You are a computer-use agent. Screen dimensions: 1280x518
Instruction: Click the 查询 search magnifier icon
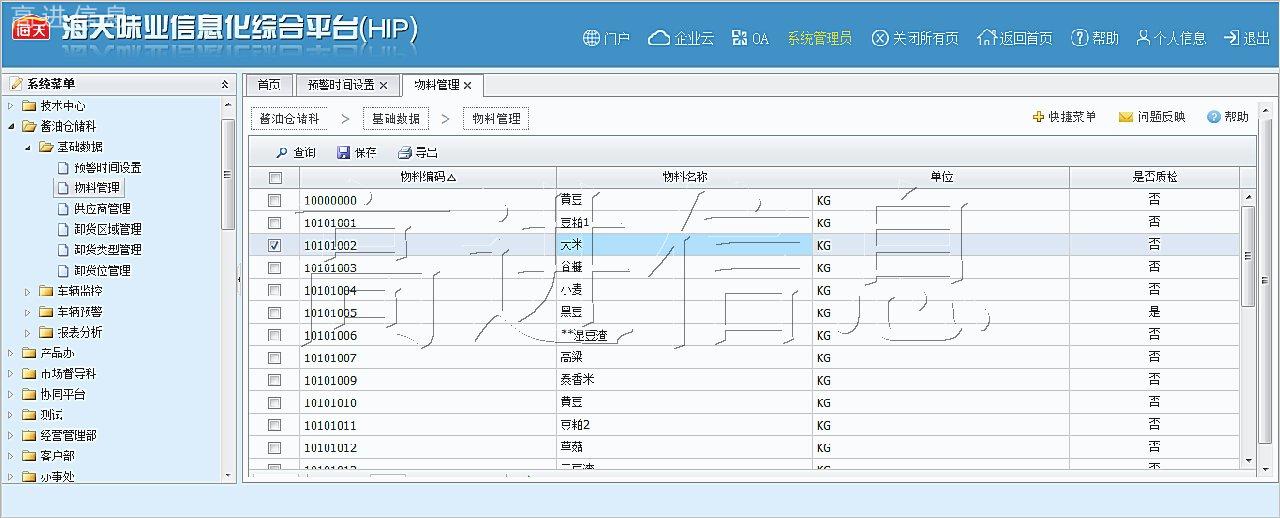tap(281, 153)
